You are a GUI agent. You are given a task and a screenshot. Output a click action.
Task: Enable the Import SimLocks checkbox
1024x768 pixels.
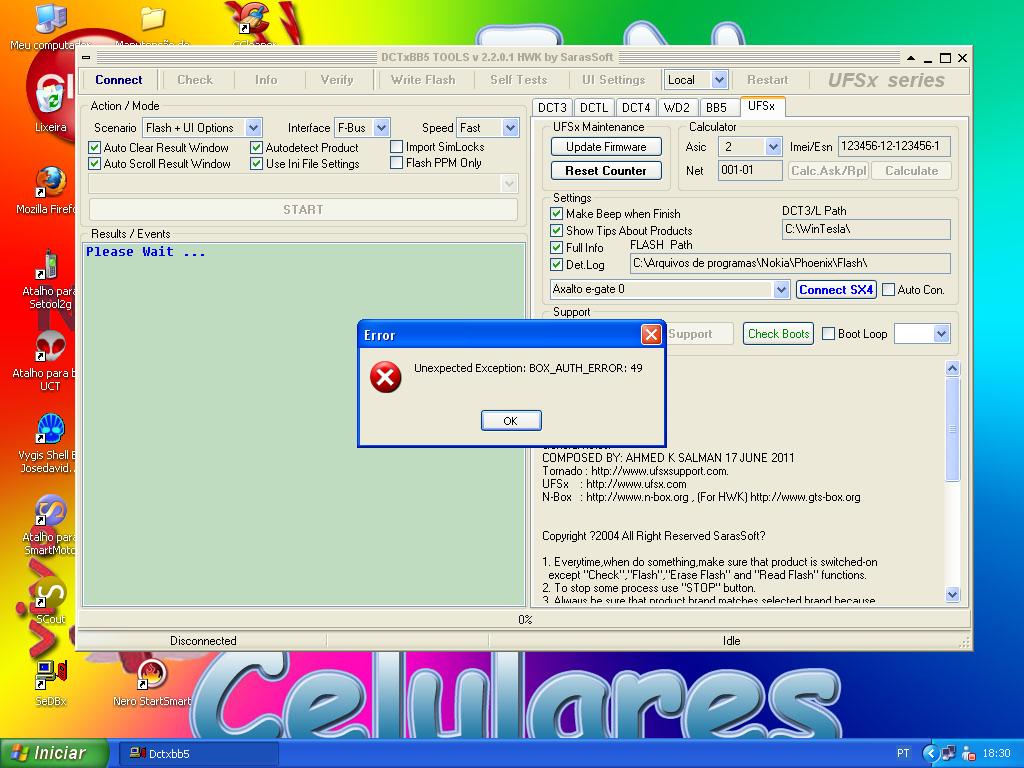tap(396, 147)
